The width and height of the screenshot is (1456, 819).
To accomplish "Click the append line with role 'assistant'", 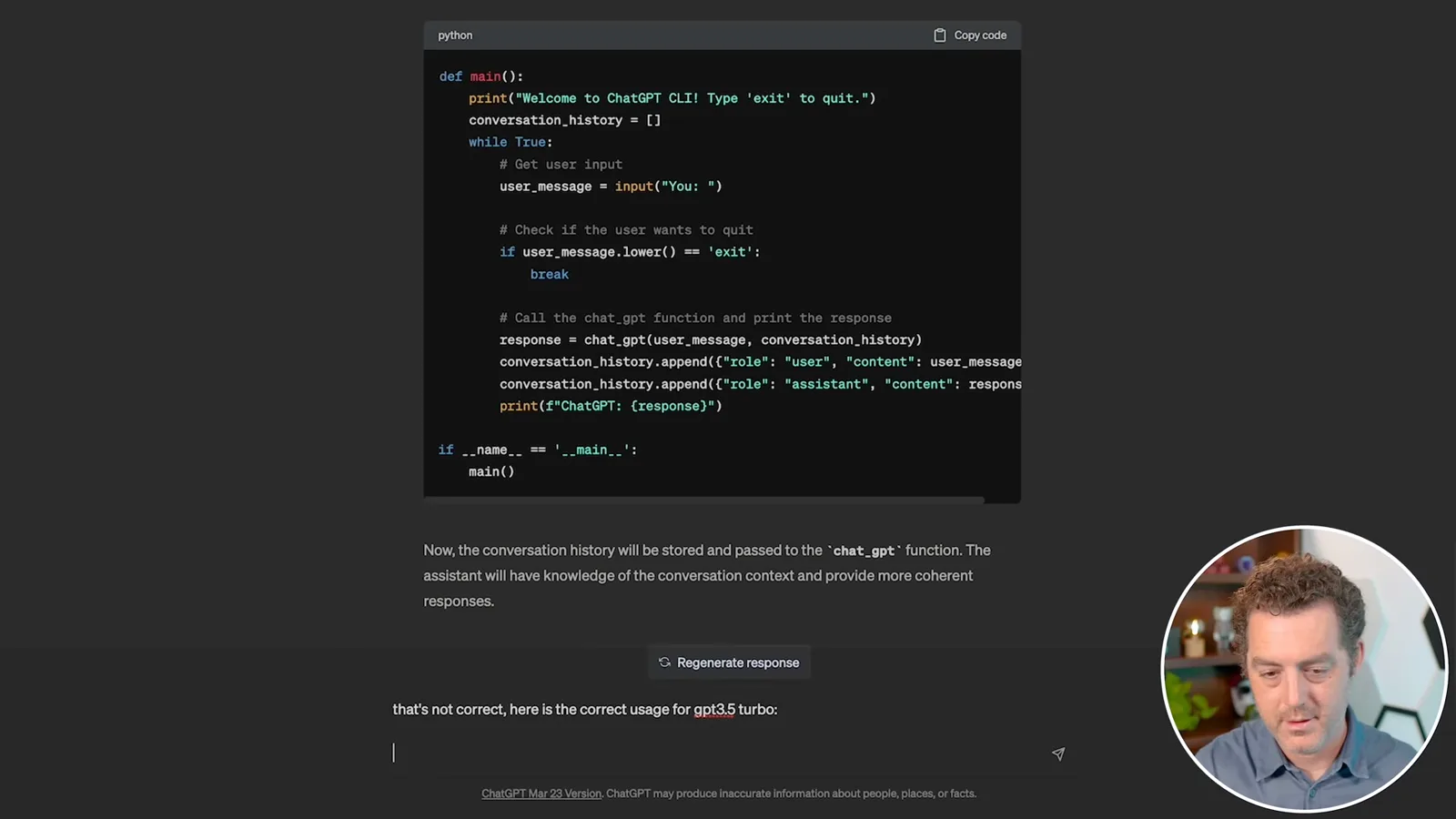I will [x=760, y=384].
